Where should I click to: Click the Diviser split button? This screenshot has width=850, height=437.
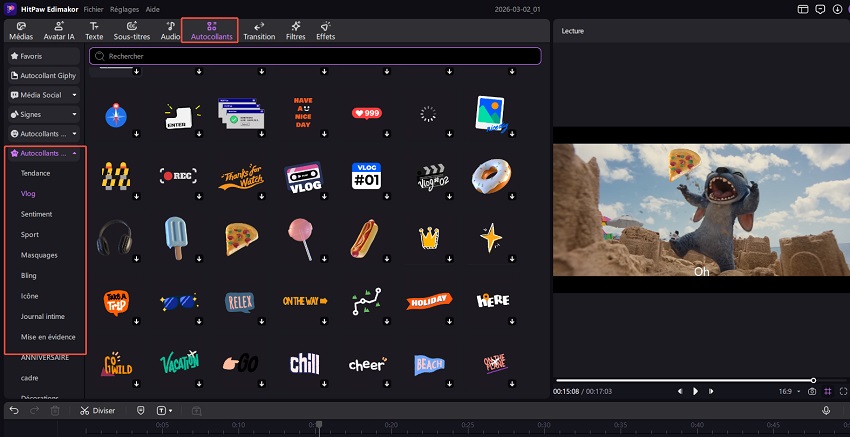click(x=98, y=410)
